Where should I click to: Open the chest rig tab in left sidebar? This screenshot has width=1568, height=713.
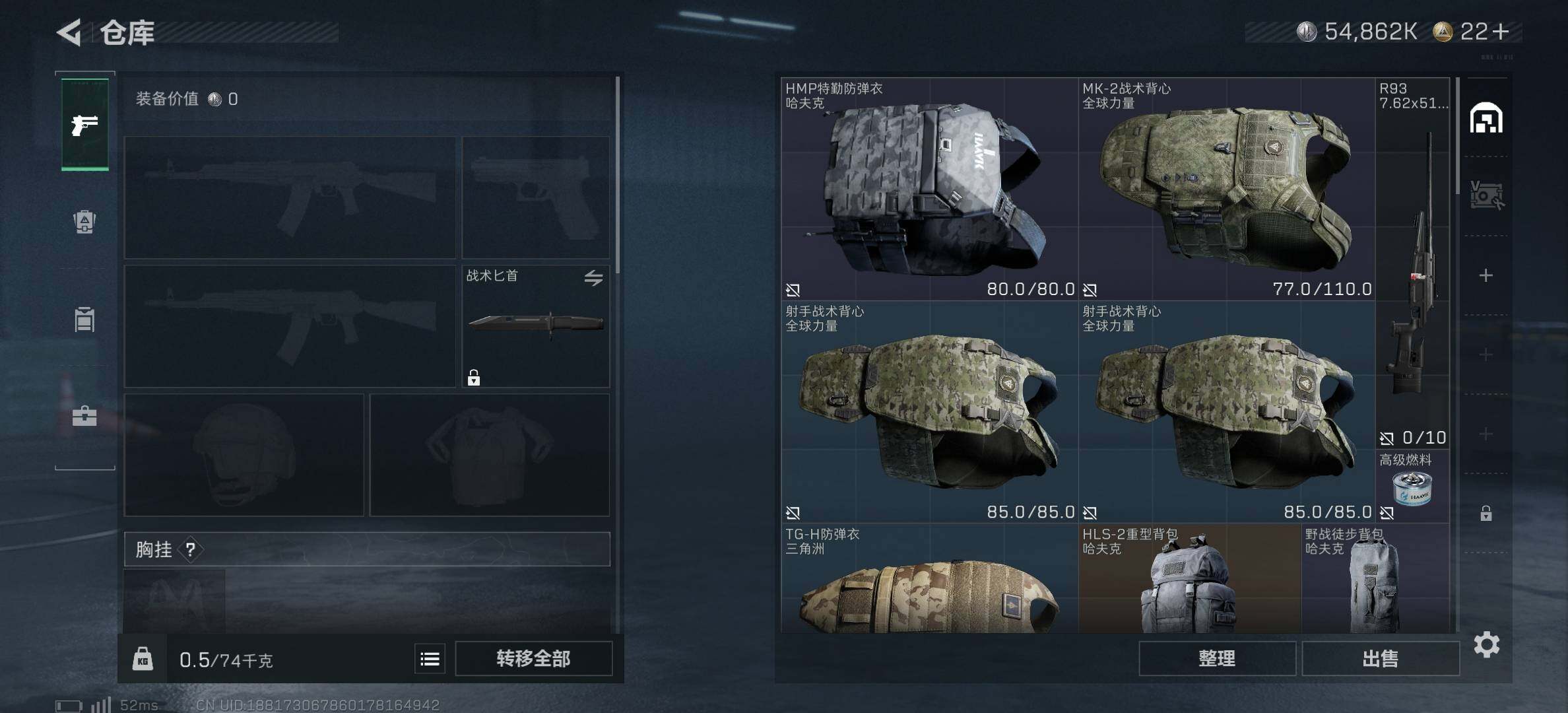(x=84, y=319)
